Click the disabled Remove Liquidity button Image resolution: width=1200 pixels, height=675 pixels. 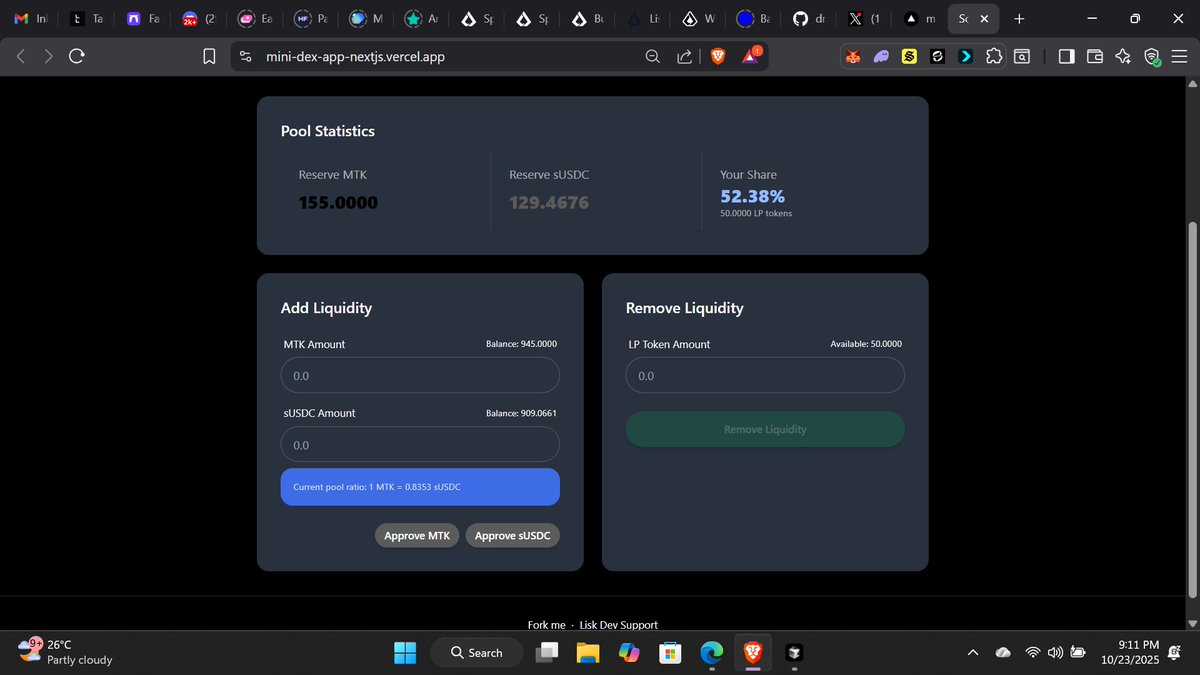point(765,429)
